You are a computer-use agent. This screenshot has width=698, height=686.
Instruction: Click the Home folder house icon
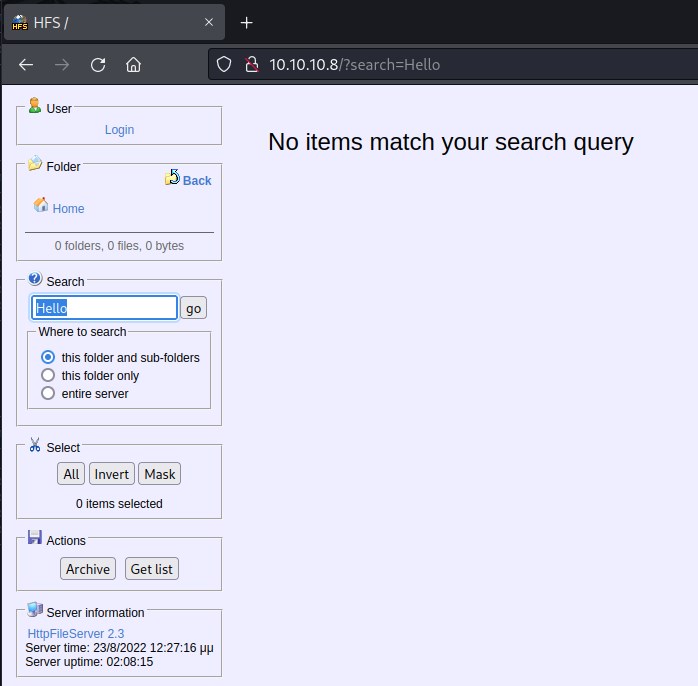click(41, 205)
